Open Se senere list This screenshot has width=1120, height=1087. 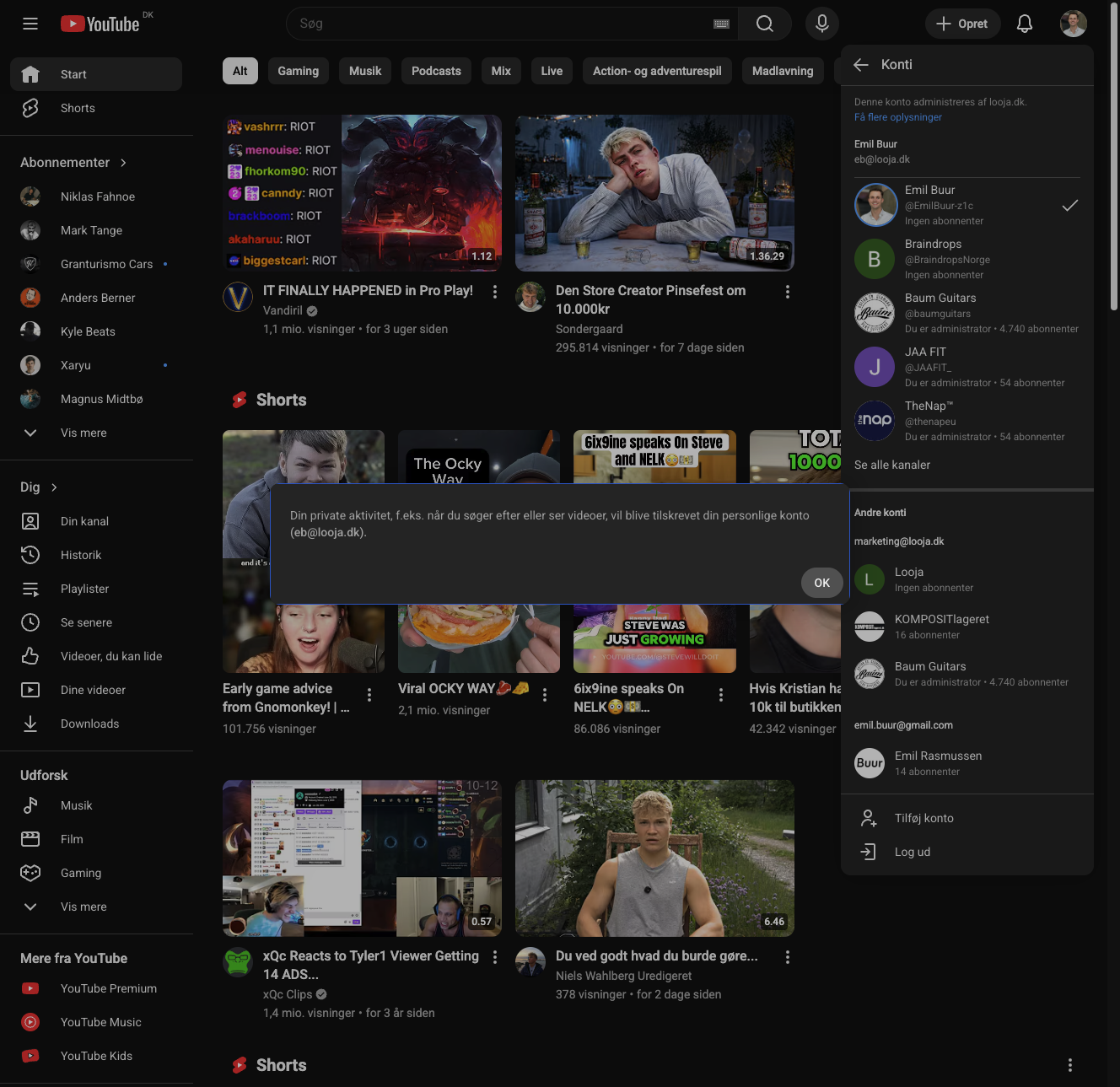(x=96, y=622)
